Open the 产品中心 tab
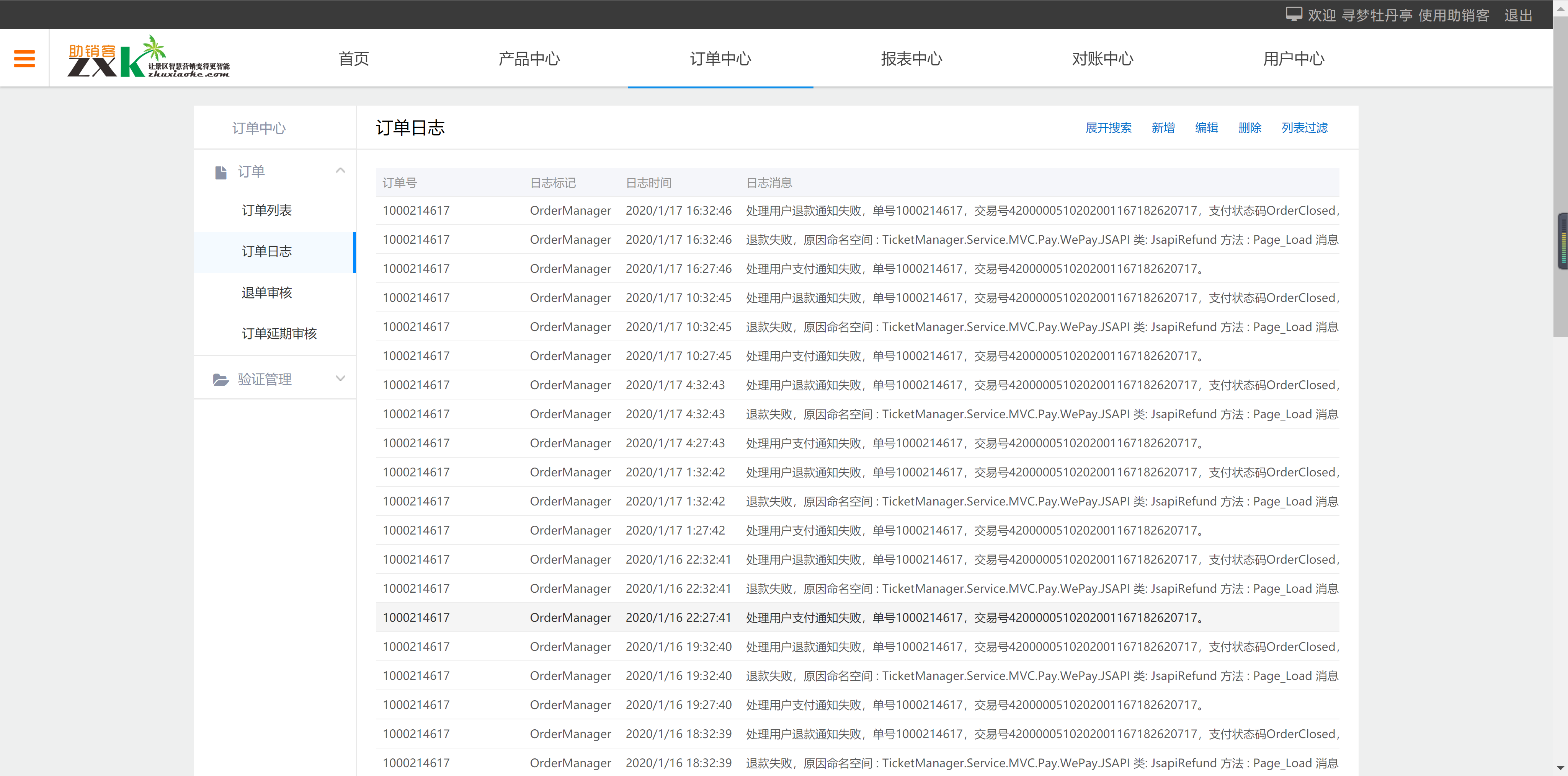The image size is (1568, 776). click(x=529, y=59)
